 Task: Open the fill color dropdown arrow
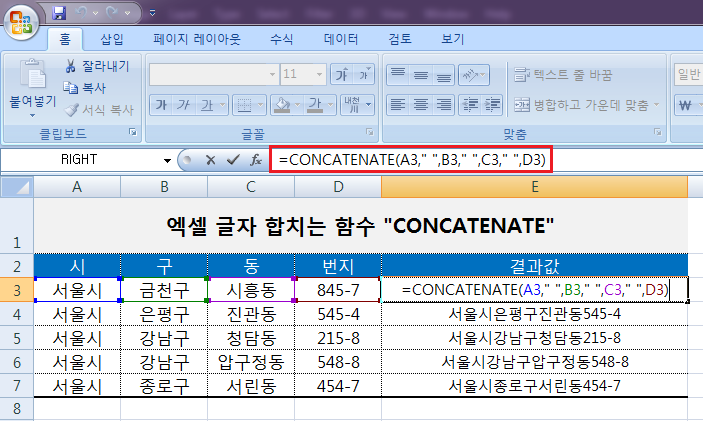click(x=297, y=105)
